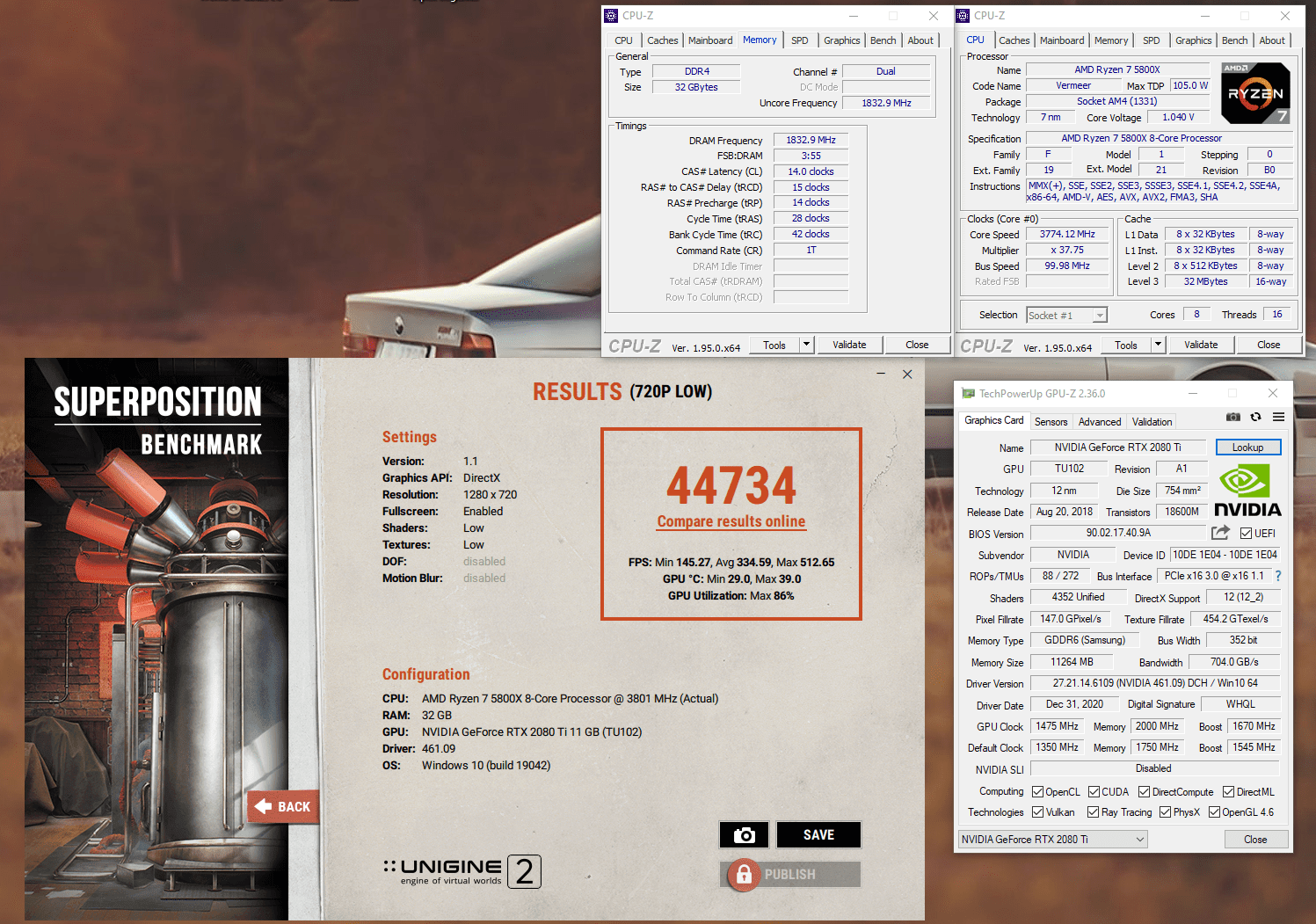The image size is (1316, 924).
Task: Take screenshot with Superposition camera button
Action: coord(744,834)
